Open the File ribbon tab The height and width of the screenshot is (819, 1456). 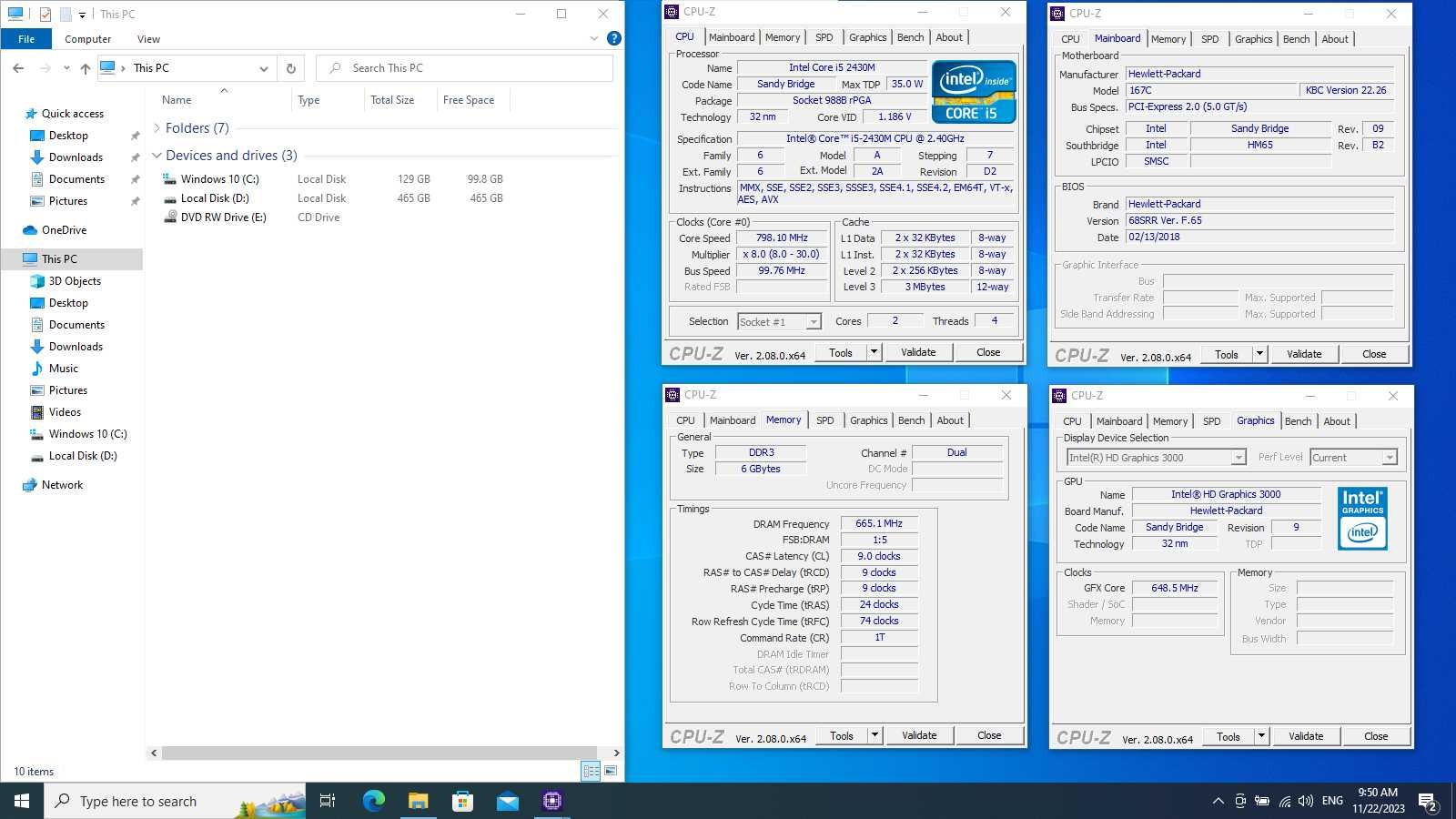coord(26,39)
